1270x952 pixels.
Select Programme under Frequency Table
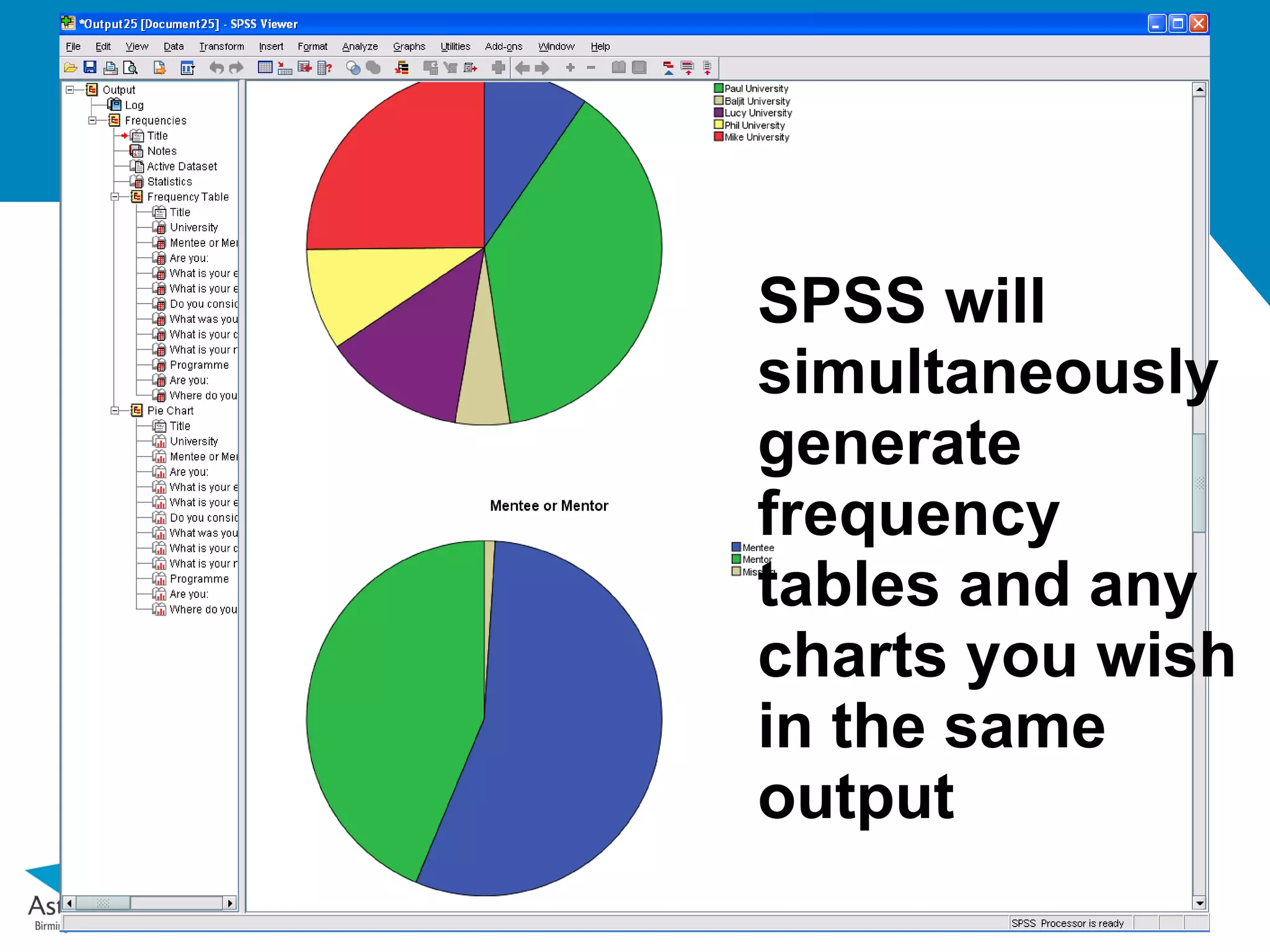tap(199, 365)
